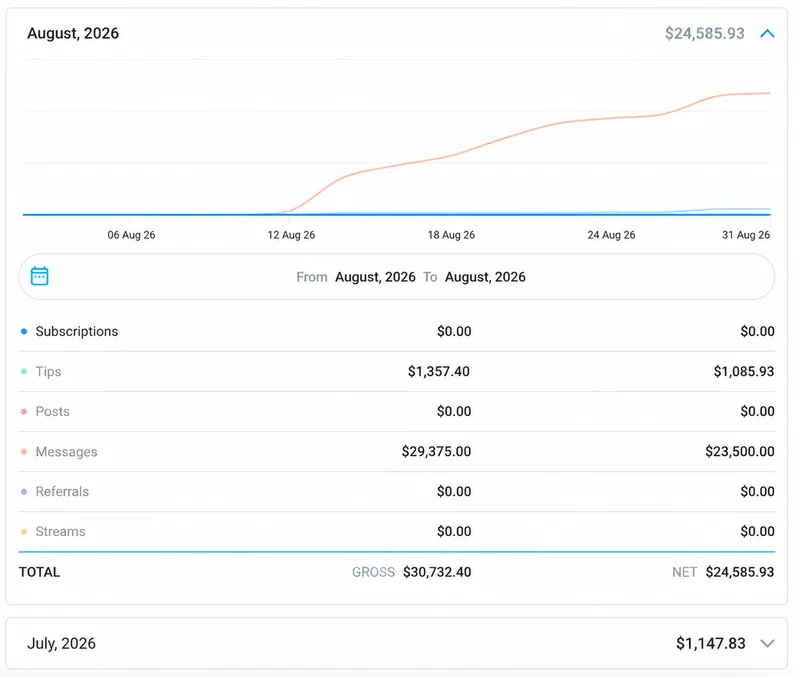Toggle the Messages series in the chart

tap(66, 452)
